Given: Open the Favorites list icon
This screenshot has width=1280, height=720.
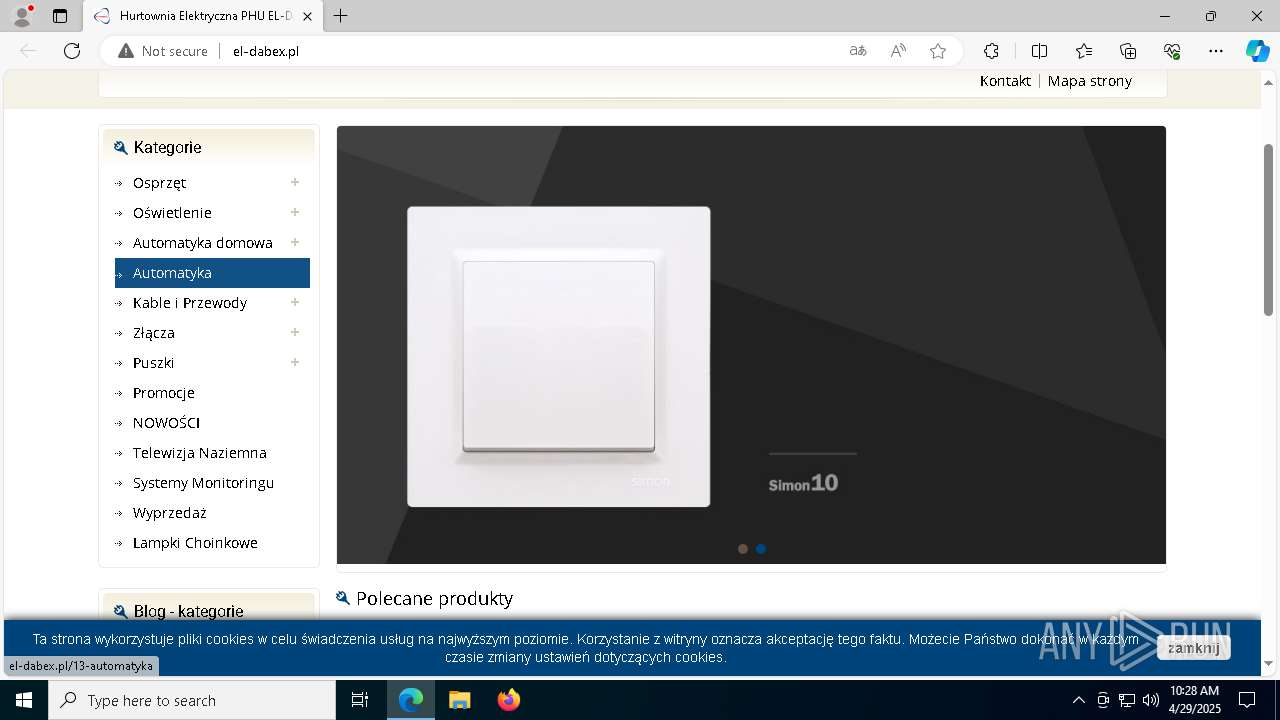Looking at the screenshot, I should pos(1084,51).
